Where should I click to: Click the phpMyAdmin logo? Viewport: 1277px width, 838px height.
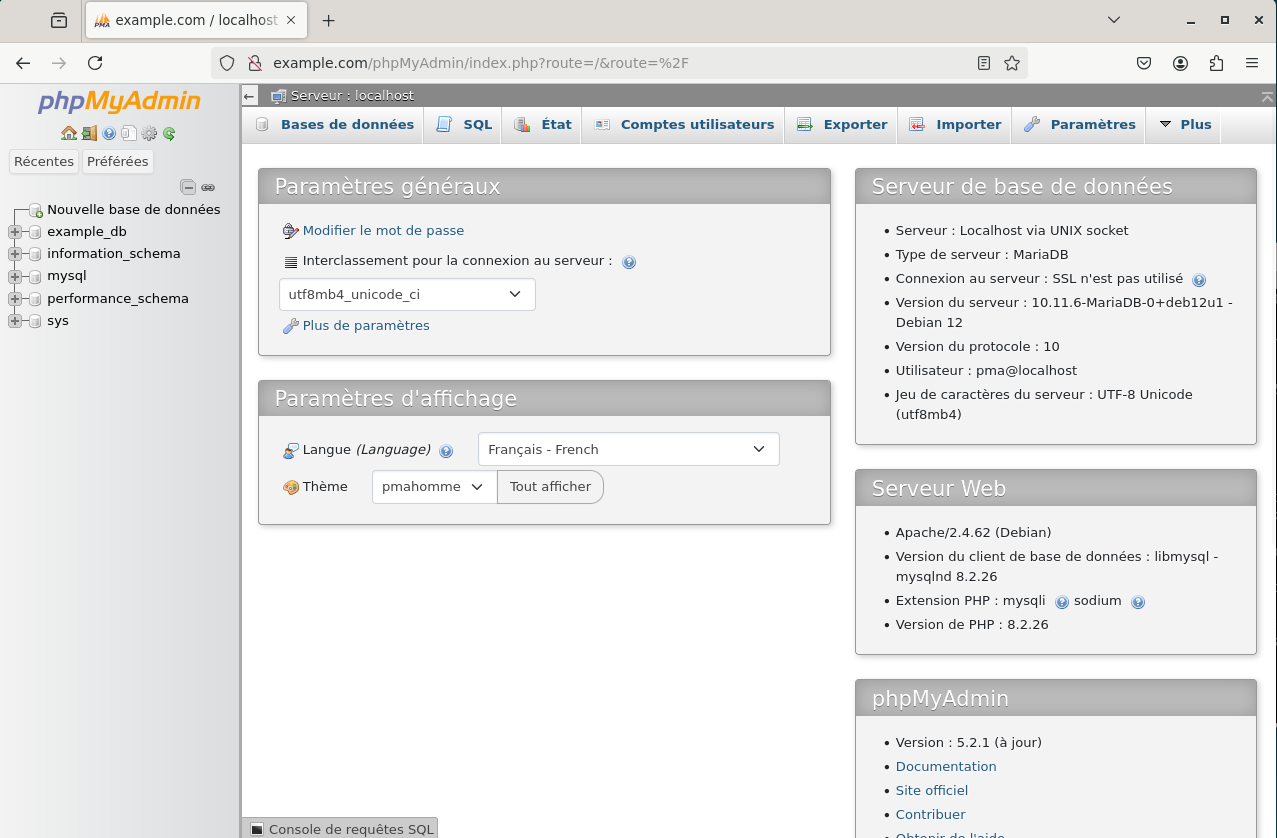(119, 101)
